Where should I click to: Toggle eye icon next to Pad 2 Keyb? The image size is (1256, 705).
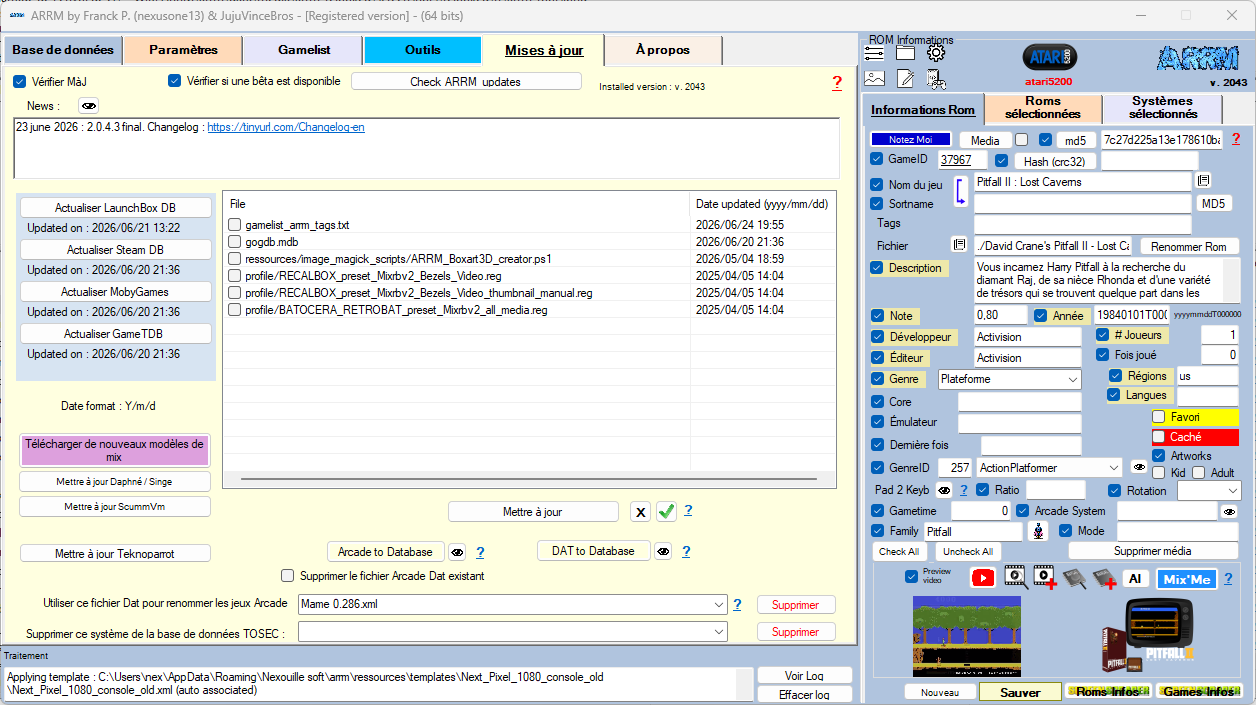click(x=943, y=490)
